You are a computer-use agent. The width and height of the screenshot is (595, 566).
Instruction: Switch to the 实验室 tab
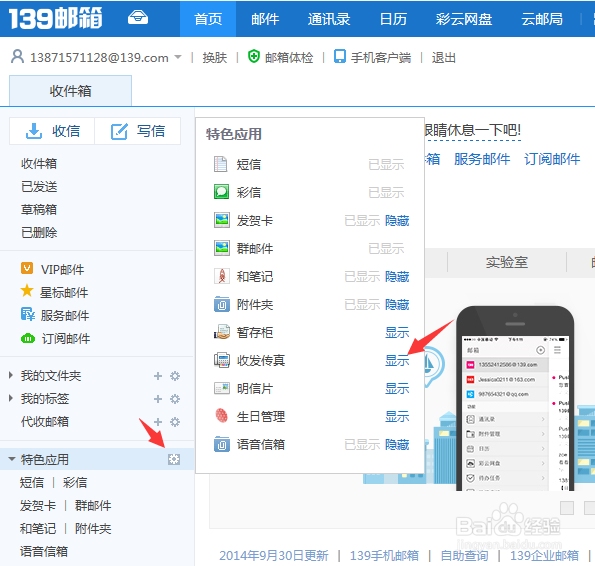click(507, 262)
